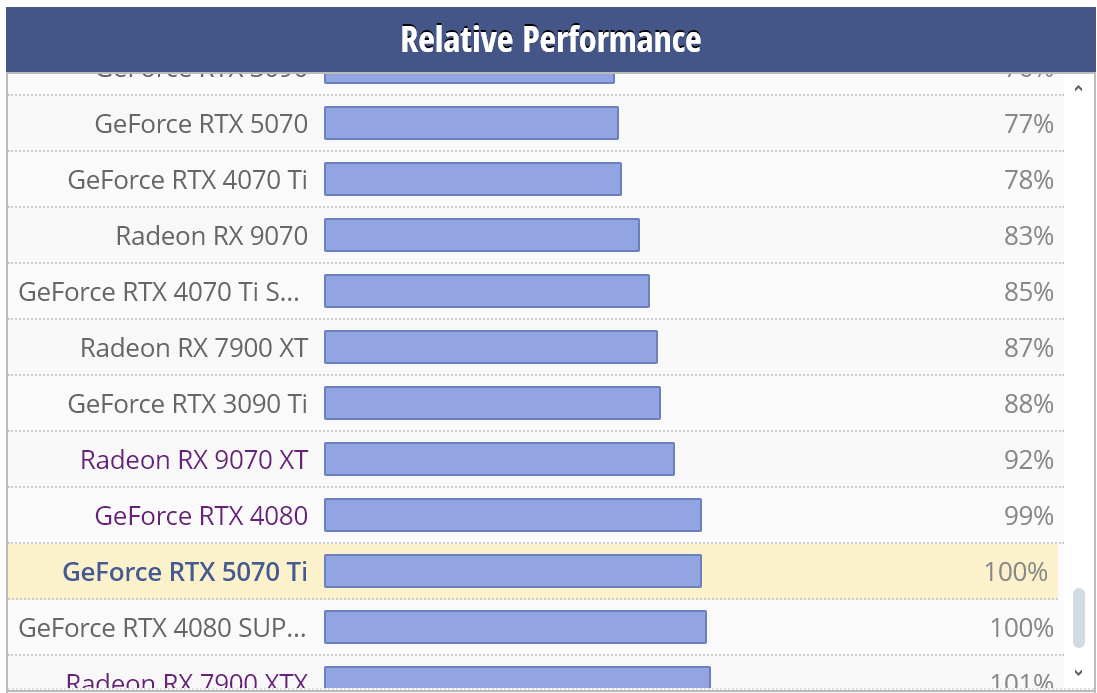Open the GeForce RTX 3090 Ti link
Image resolution: width=1097 pixels, height=693 pixels.
pos(188,404)
